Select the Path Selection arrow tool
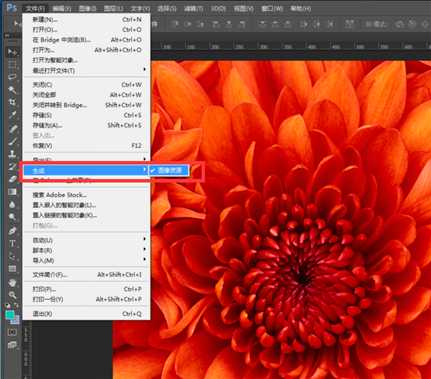 click(x=12, y=256)
